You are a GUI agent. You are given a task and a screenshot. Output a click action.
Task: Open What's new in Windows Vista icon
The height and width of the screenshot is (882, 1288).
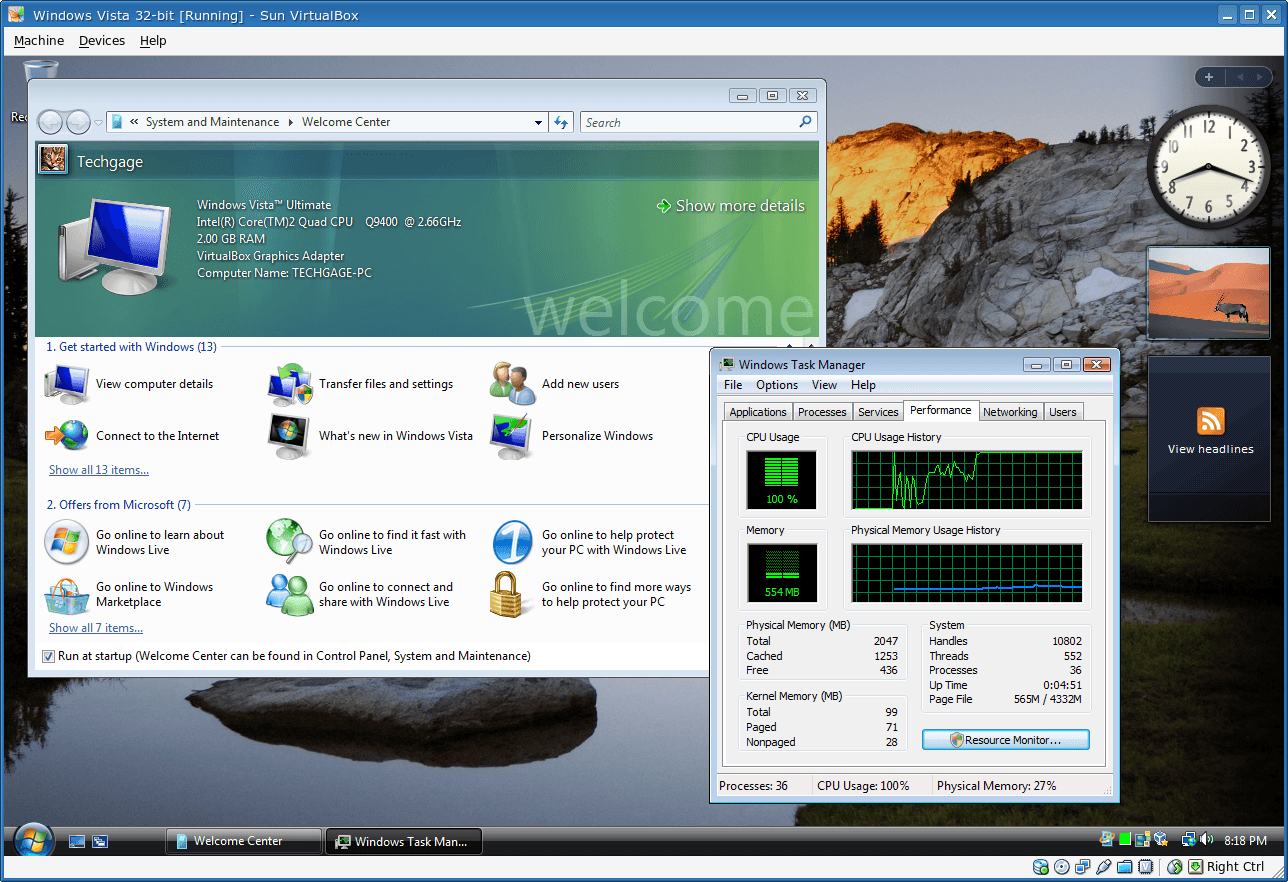291,436
